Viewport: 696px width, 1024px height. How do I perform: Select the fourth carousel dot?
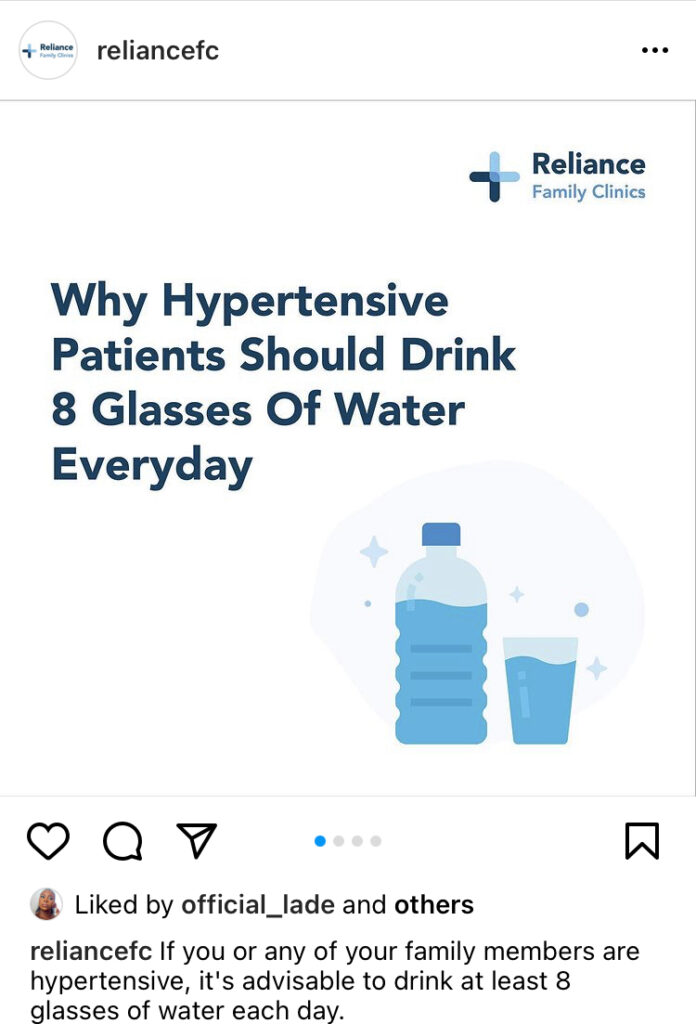pos(375,841)
